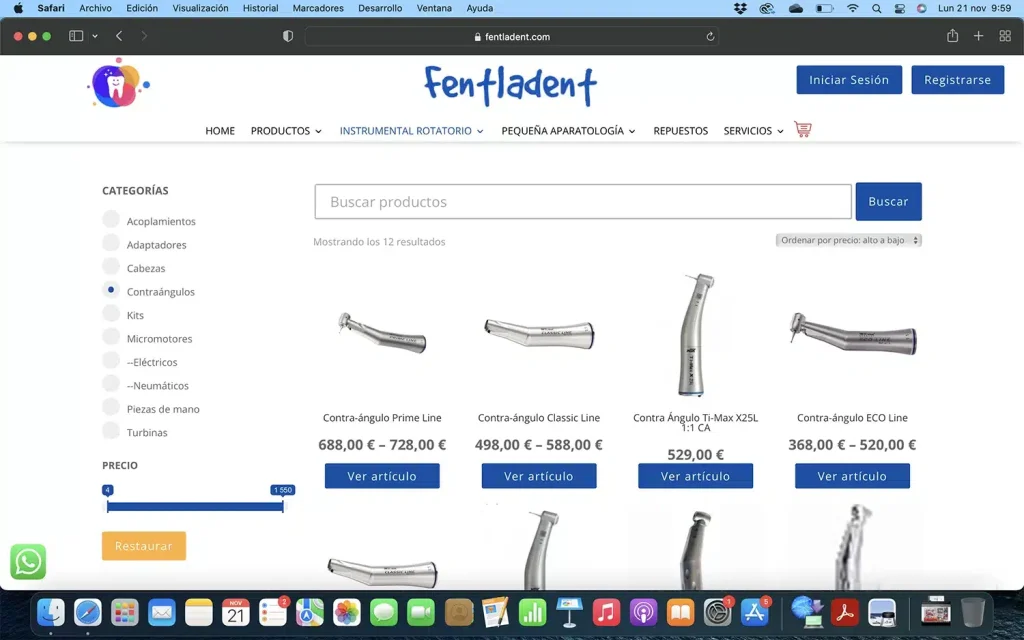Open the Ordenar por precio dropdown
1024x640 pixels.
[848, 240]
